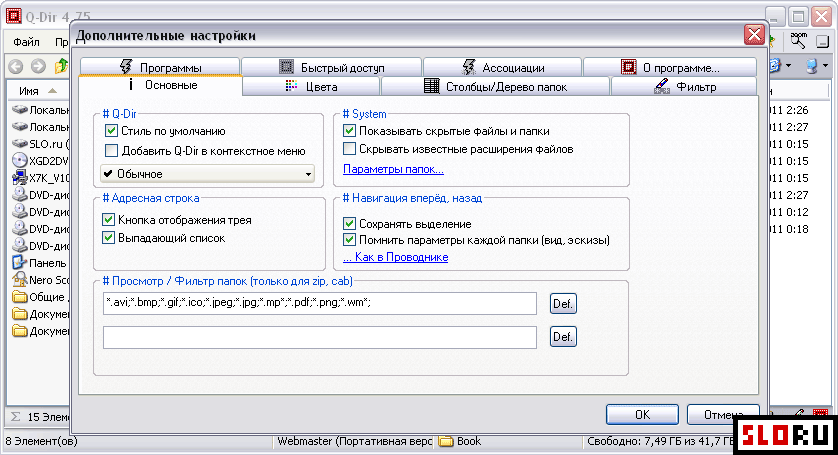Click Def. button beside the *.avi filter field
The image size is (838, 455).
563,304
